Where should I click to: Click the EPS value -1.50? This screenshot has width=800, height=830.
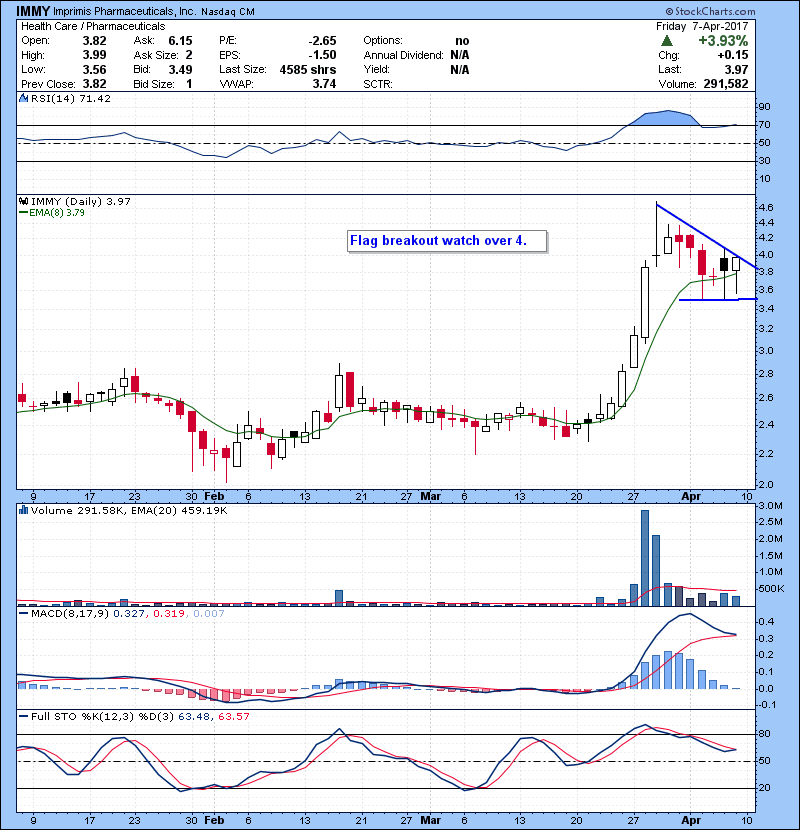coord(322,55)
